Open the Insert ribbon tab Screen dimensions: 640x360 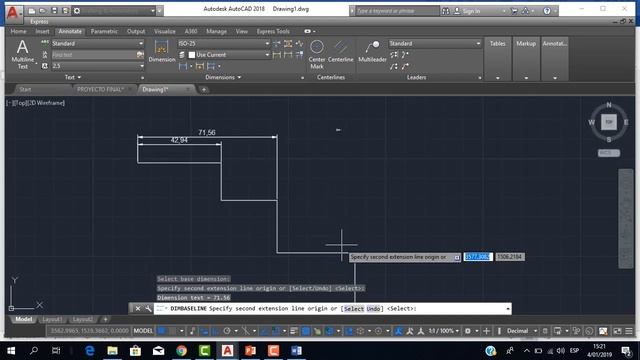click(x=42, y=31)
